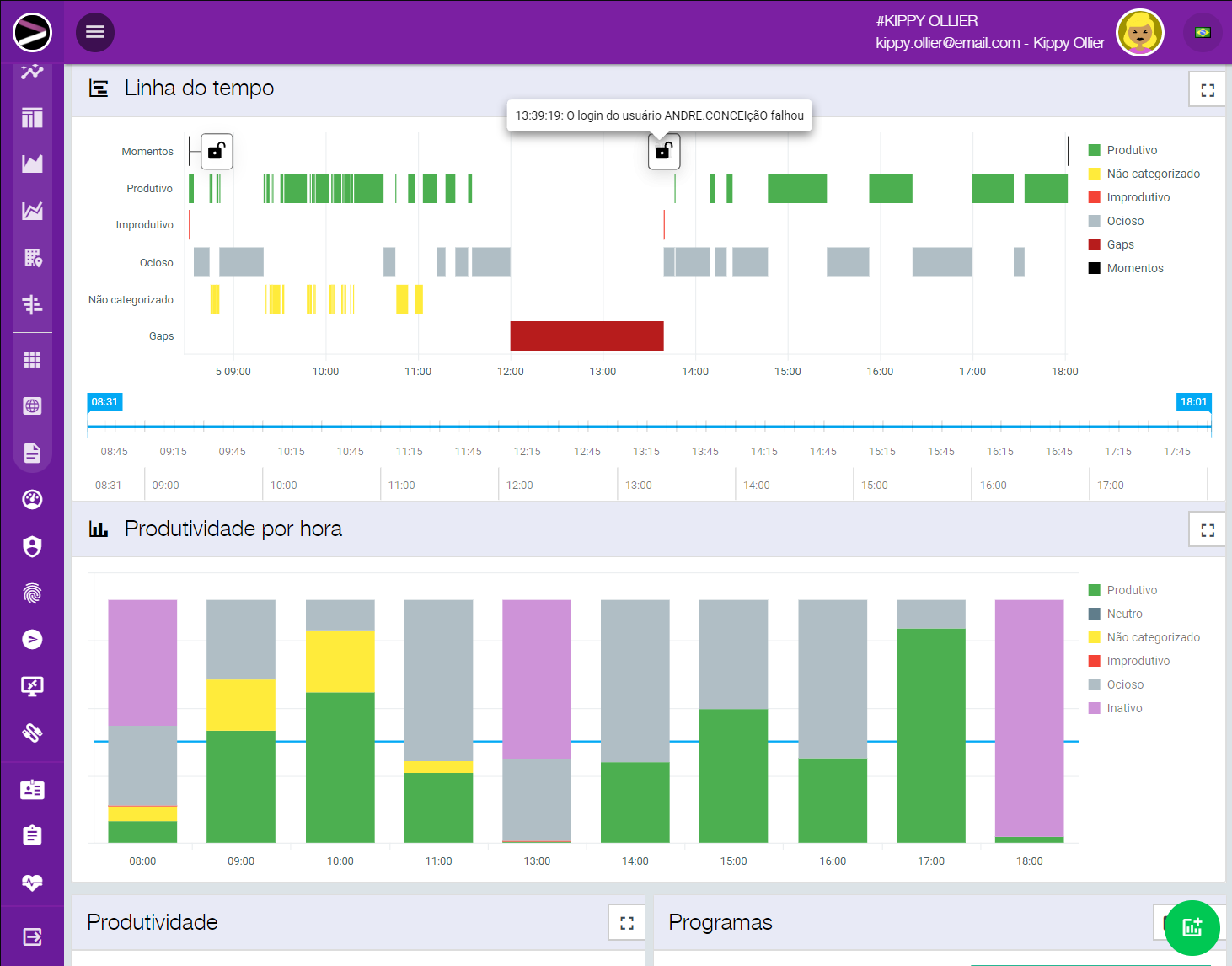Screen dimensions: 1232x966
Task: Expand the Produtividade por hora panel to fullscreen
Action: (x=1208, y=530)
